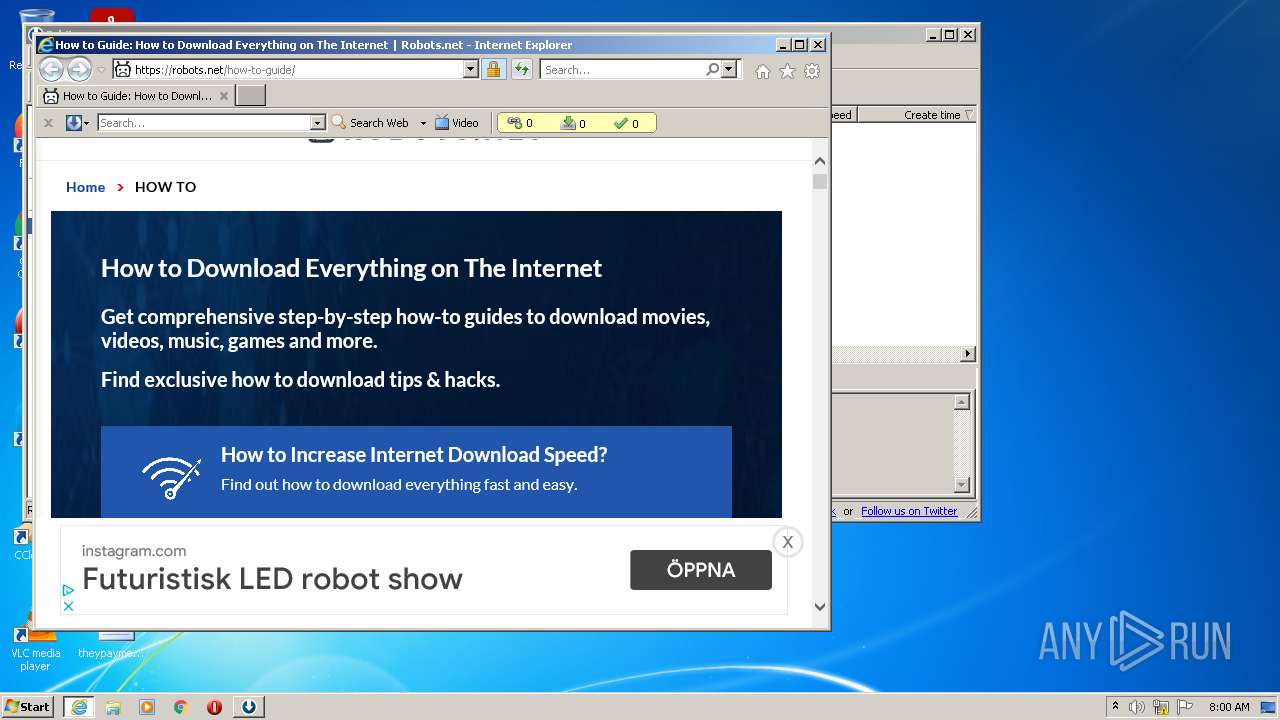1280x720 pixels.
Task: Switch to Internet Explorer on the taskbar
Action: [x=78, y=707]
